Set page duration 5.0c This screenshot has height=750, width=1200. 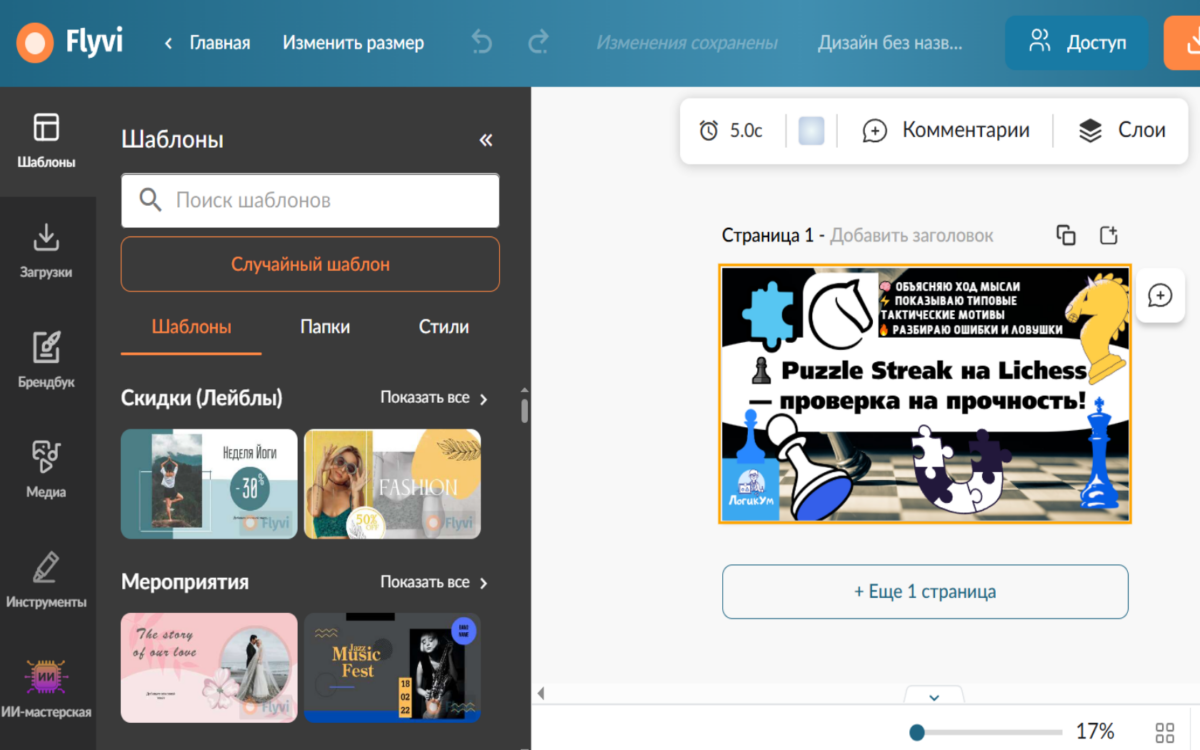[731, 130]
